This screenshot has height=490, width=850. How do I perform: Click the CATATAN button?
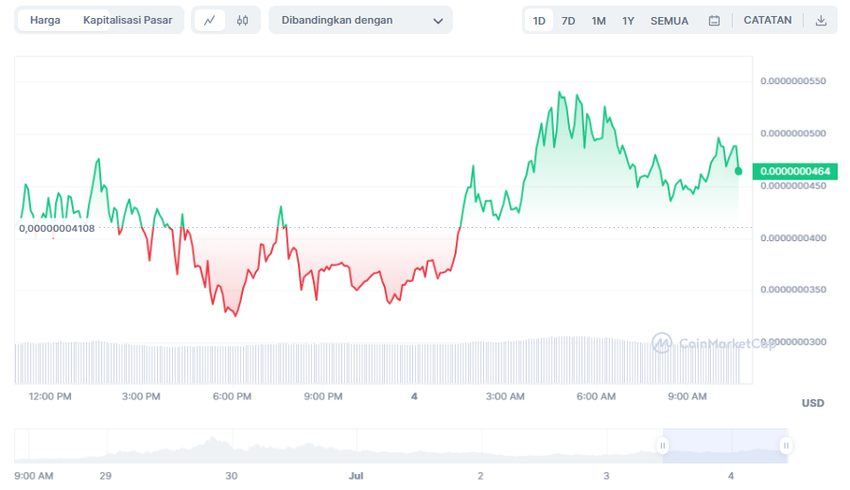click(x=768, y=20)
